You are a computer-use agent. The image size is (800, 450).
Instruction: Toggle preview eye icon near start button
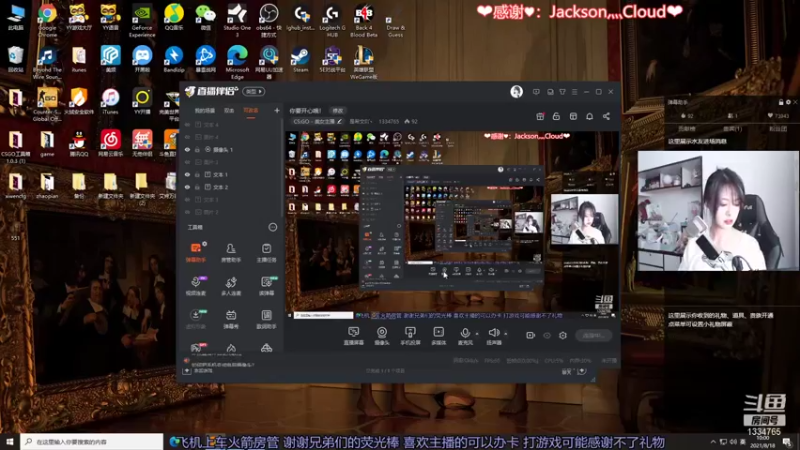point(547,335)
